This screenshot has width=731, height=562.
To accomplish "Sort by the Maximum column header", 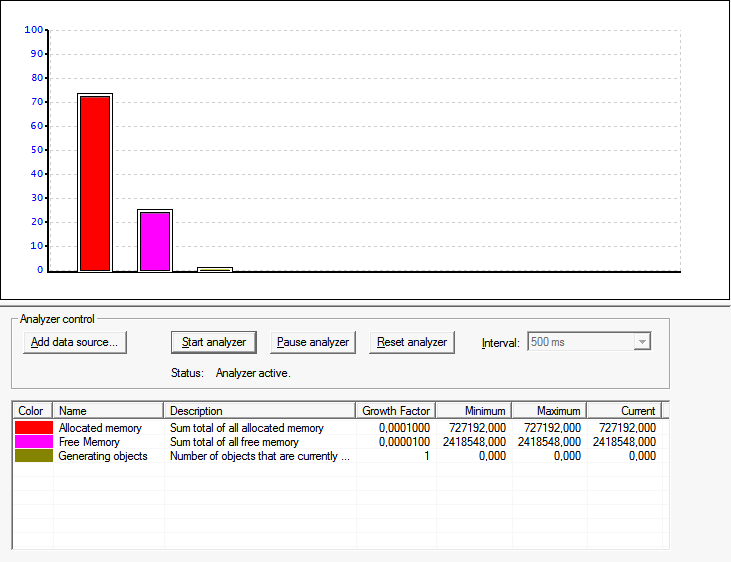I will tap(549, 410).
